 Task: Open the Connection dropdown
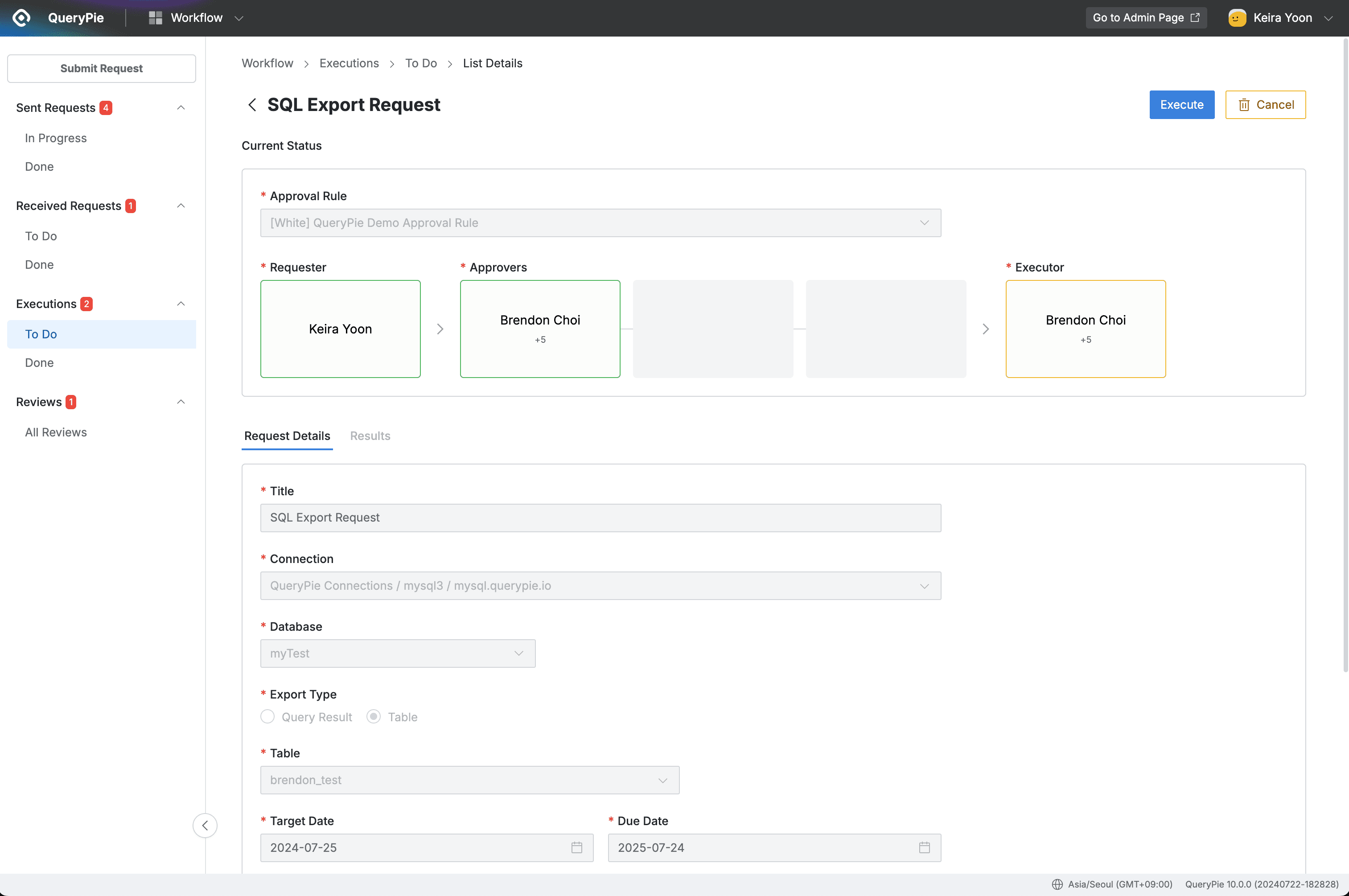click(x=600, y=586)
